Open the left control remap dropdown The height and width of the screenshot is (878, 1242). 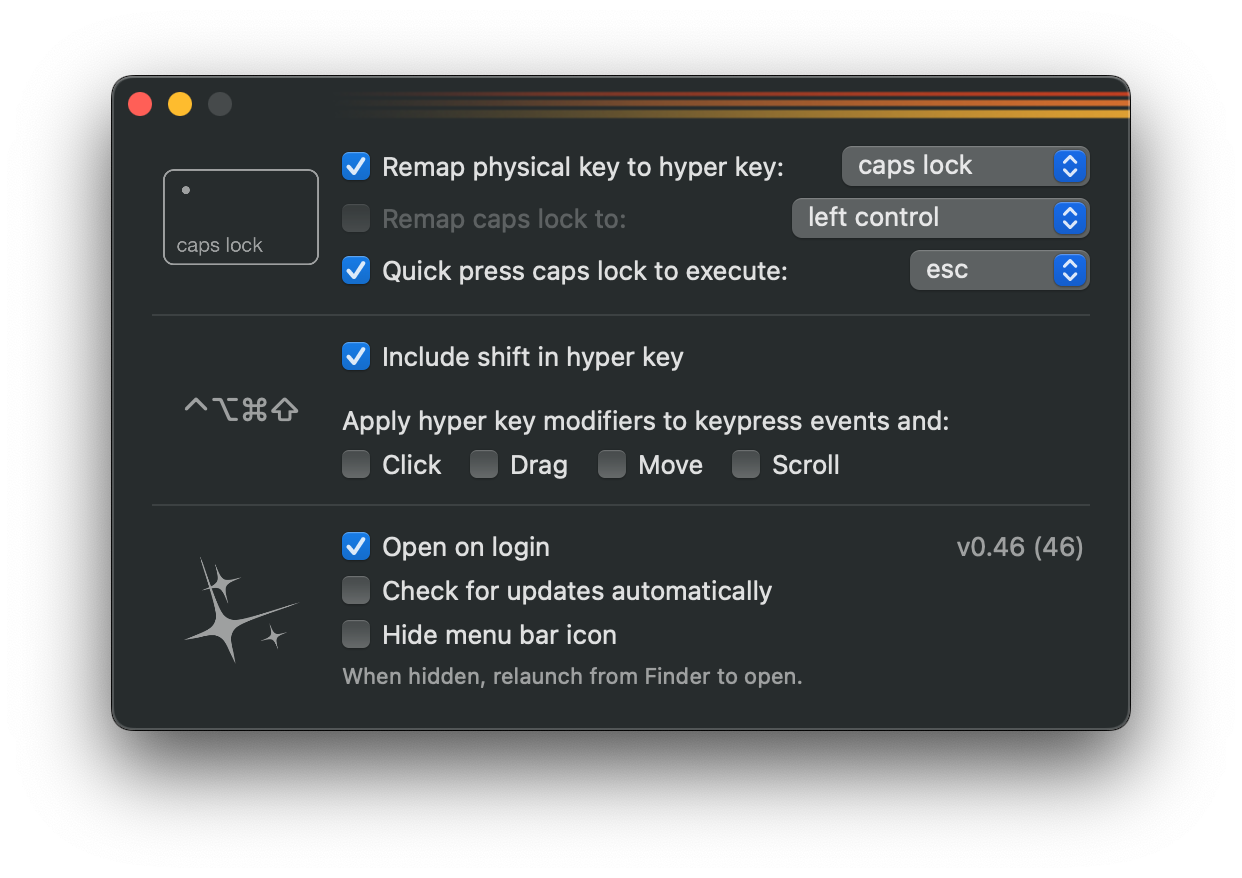pos(940,218)
